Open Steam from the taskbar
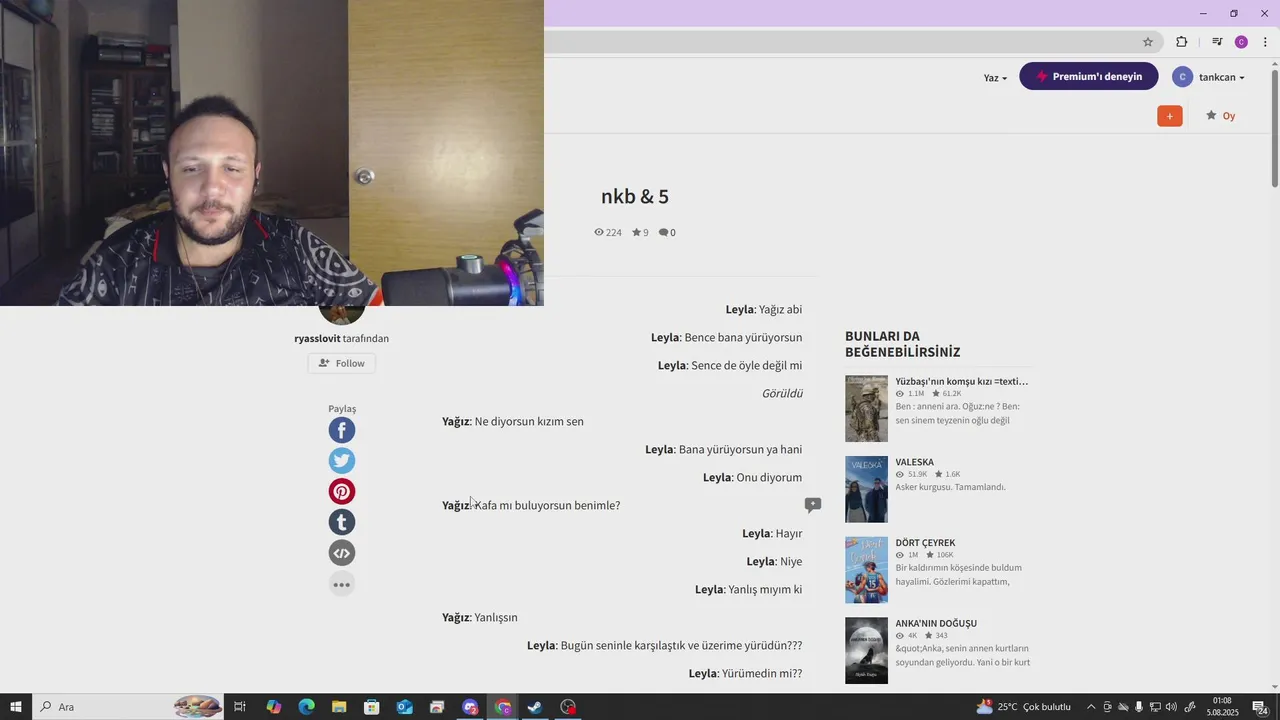The width and height of the screenshot is (1280, 720). coord(535,707)
